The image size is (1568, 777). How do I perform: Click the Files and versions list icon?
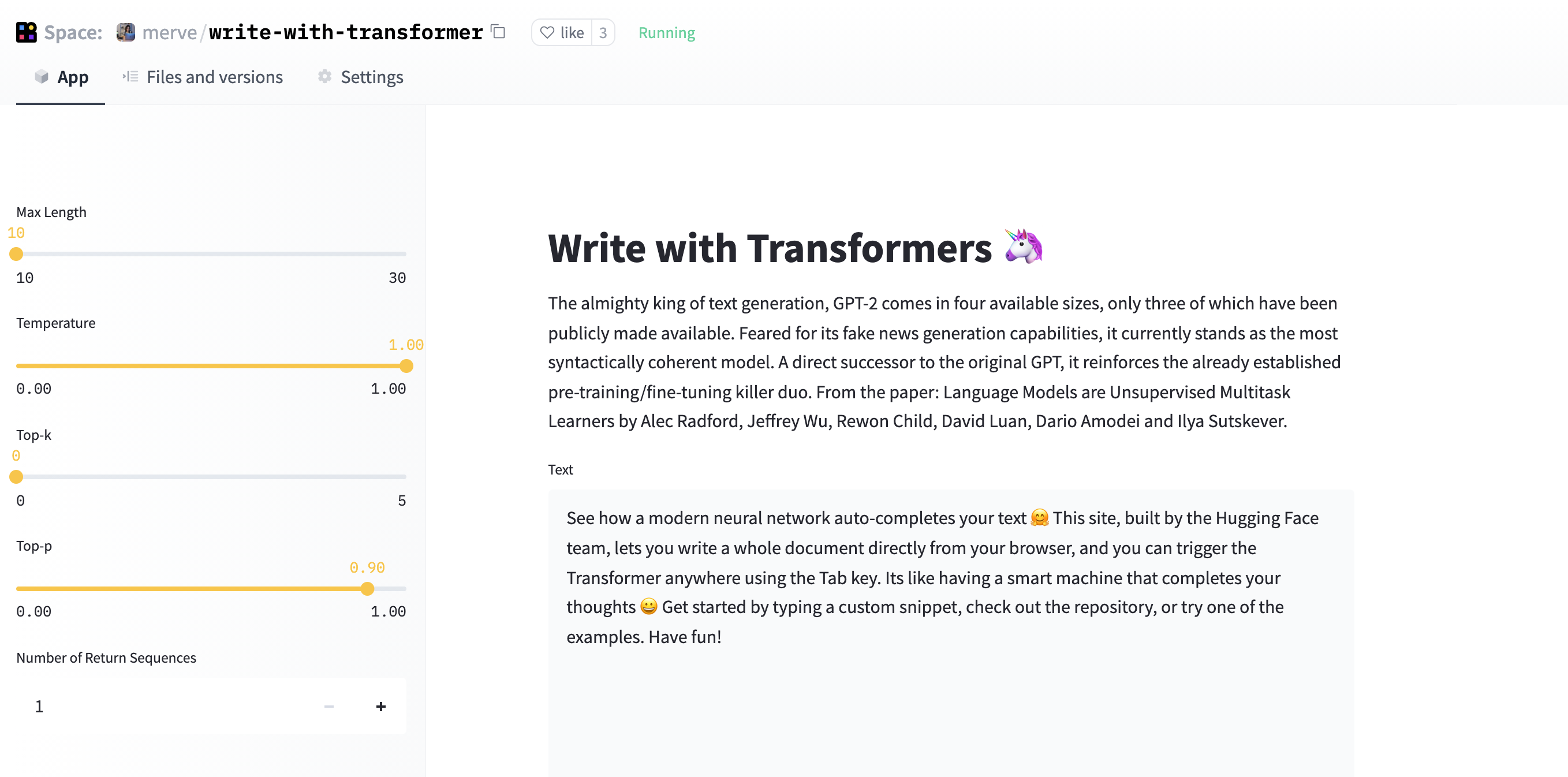click(x=130, y=77)
